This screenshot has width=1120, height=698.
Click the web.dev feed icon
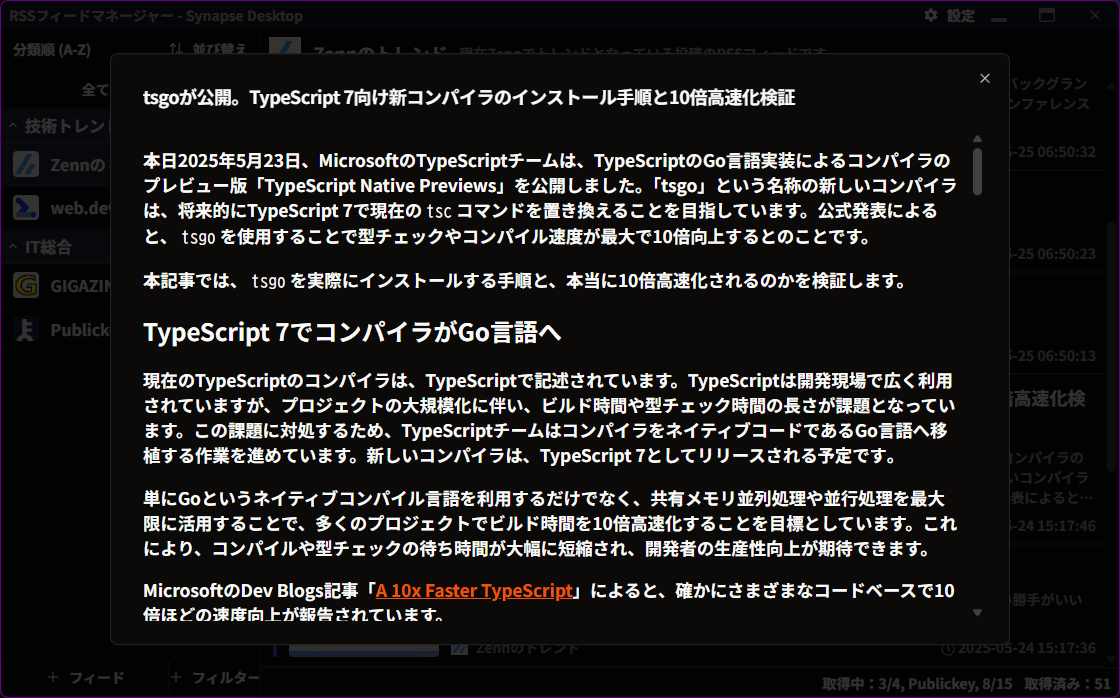pyautogui.click(x=26, y=207)
